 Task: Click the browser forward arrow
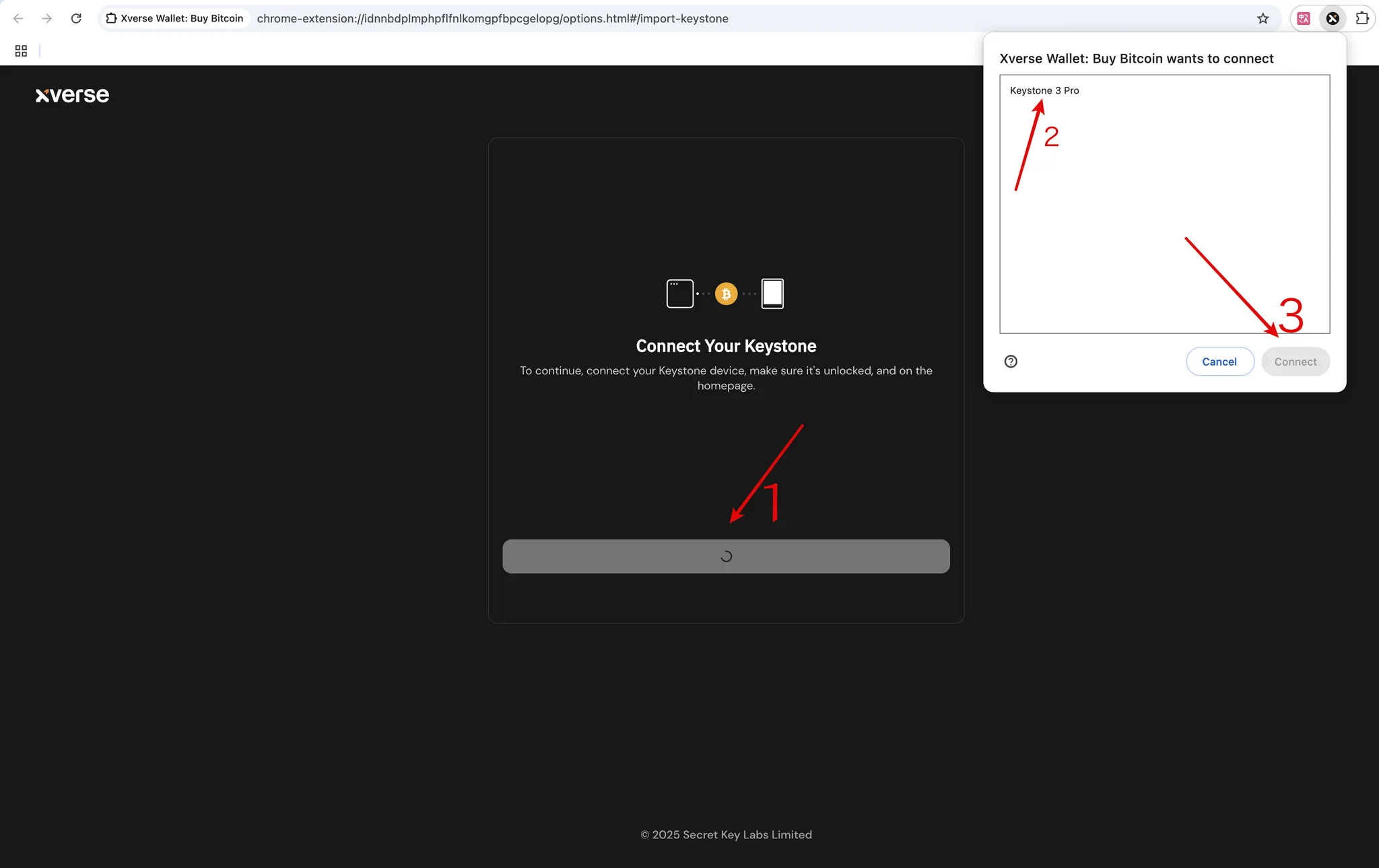[46, 18]
